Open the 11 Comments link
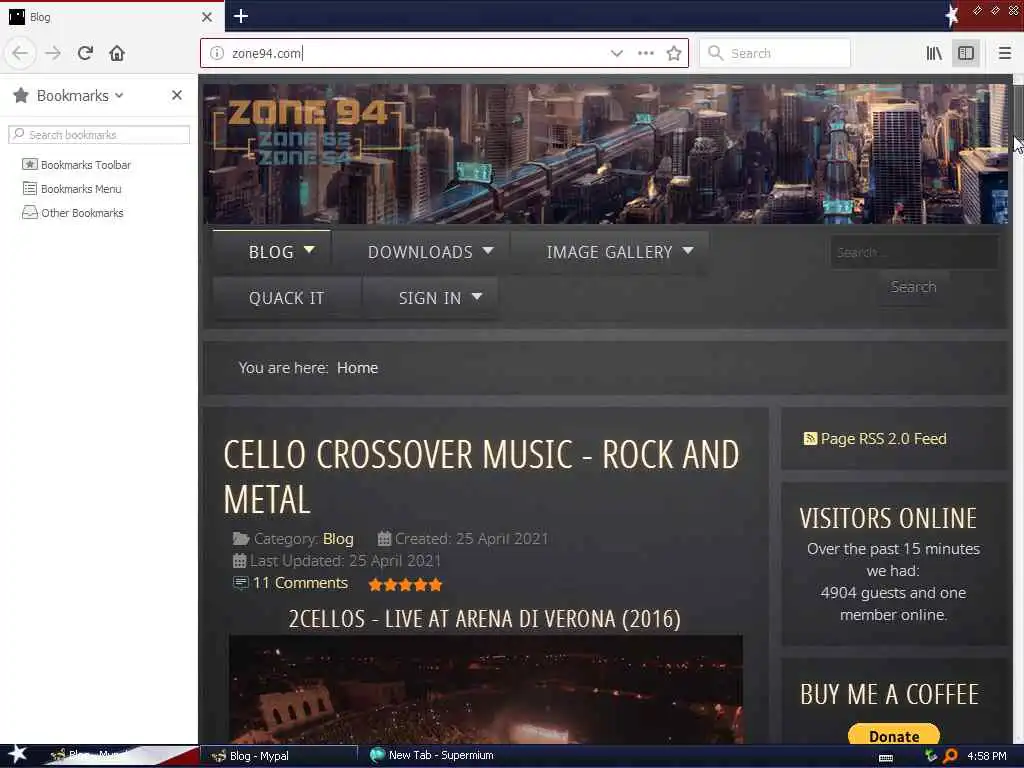This screenshot has height=768, width=1024. pos(300,583)
